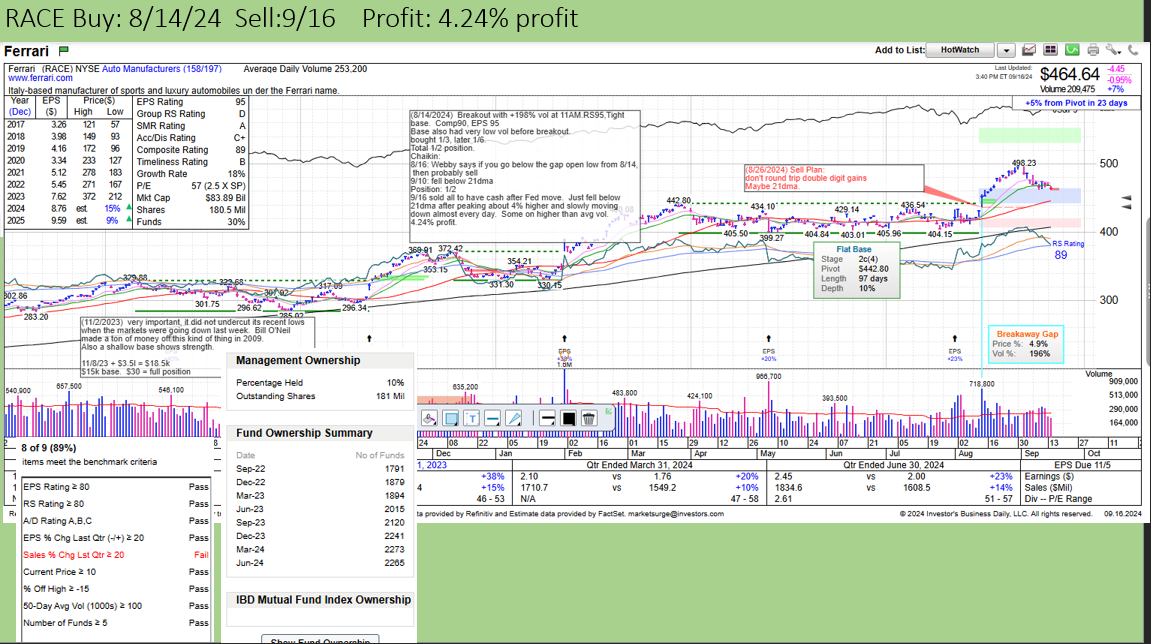Collapse the drawing toolbar with green arrow
This screenshot has width=1151, height=644.
pos(608,411)
